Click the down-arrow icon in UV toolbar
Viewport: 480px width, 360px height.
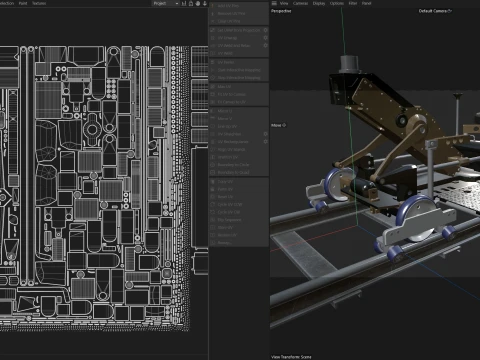(x=205, y=3)
